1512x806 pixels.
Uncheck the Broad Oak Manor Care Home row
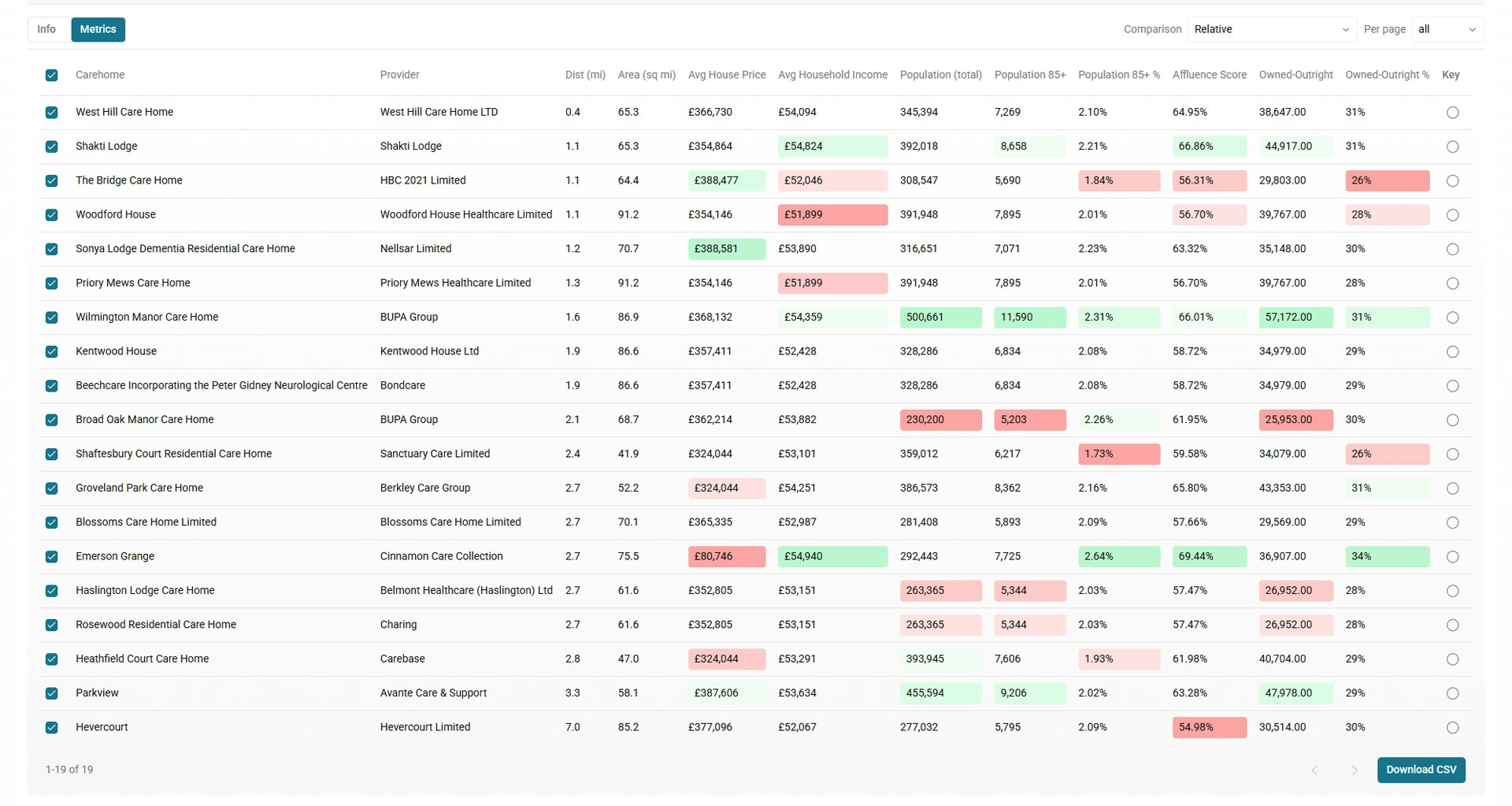(52, 420)
